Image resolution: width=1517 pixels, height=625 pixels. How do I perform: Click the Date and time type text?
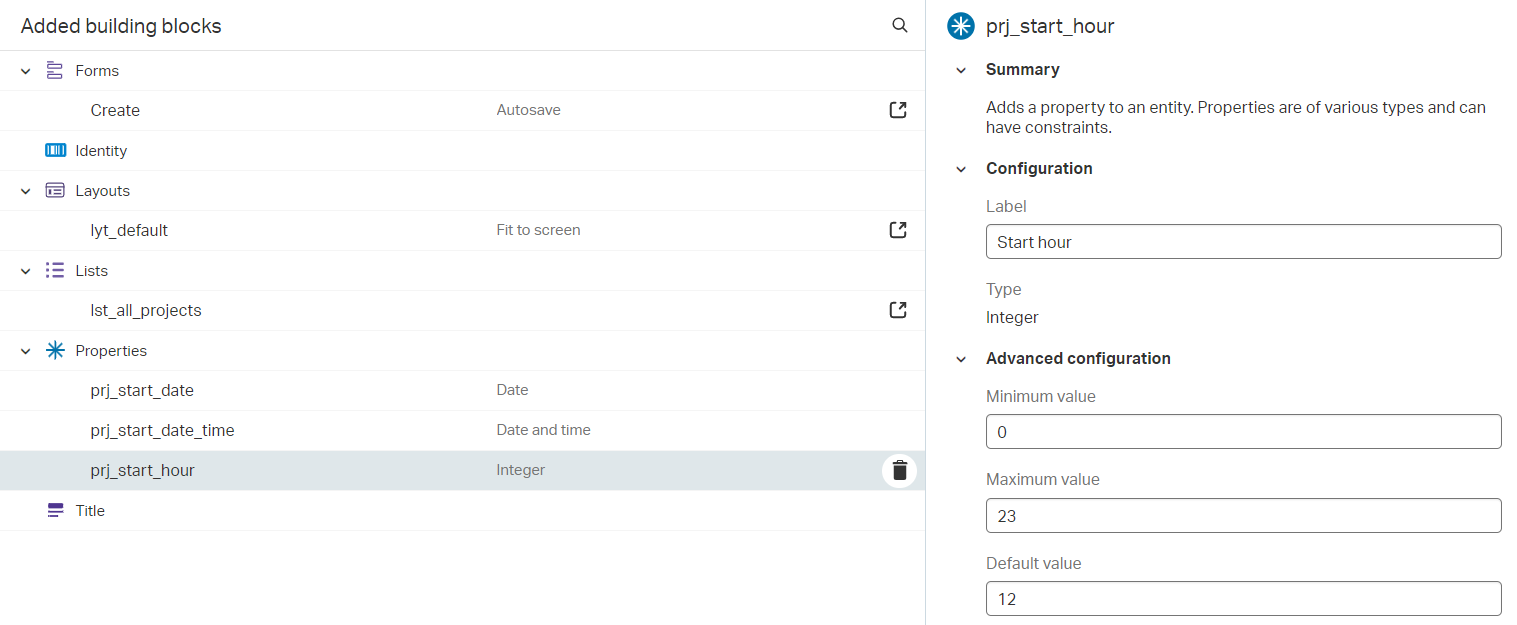coord(544,430)
